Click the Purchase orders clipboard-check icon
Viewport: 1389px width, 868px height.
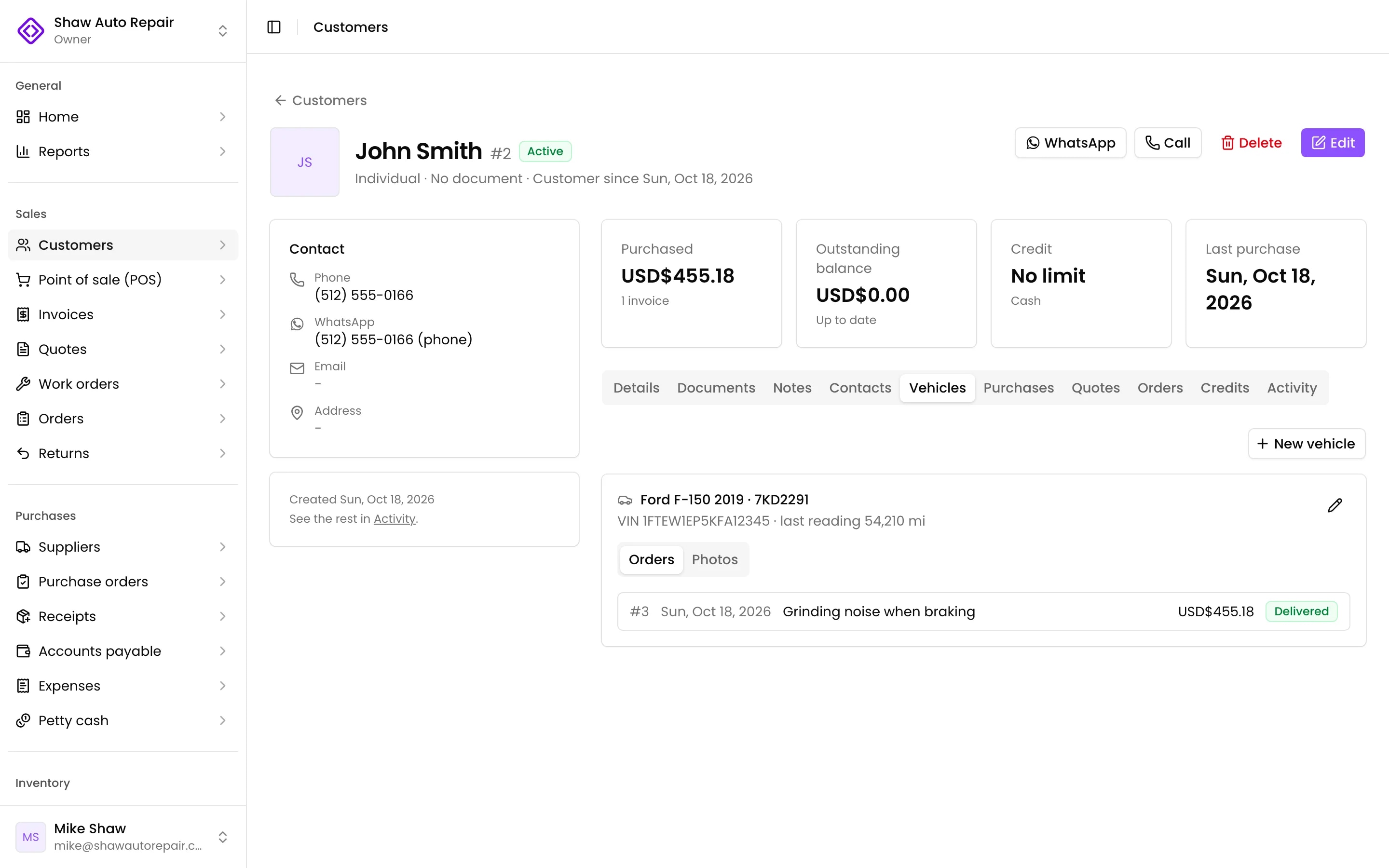click(23, 582)
